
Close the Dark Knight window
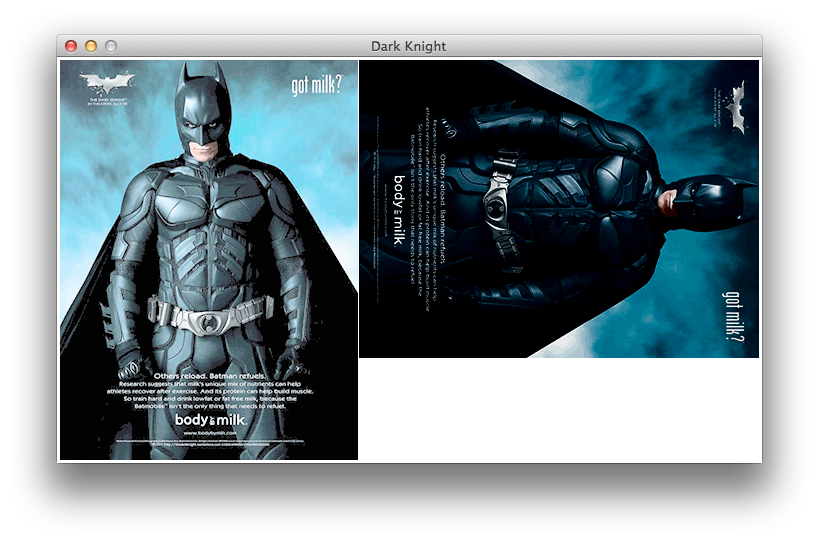(x=71, y=46)
